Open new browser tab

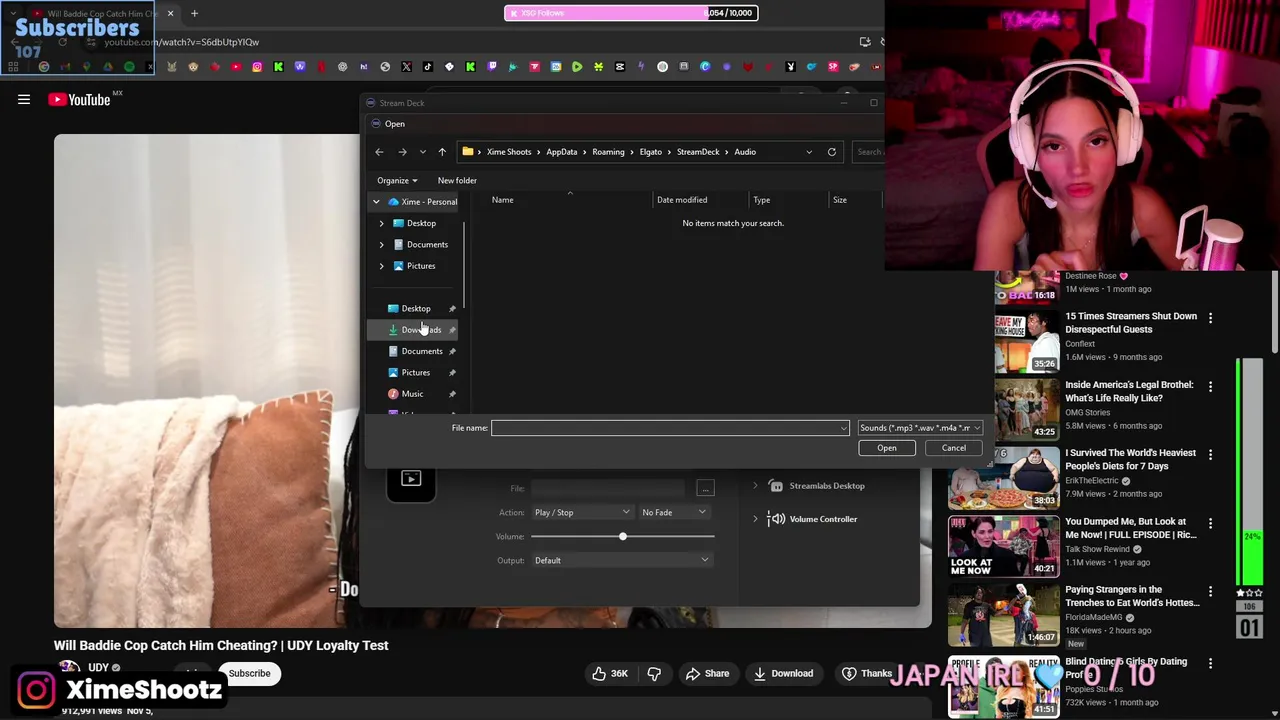[x=194, y=13]
